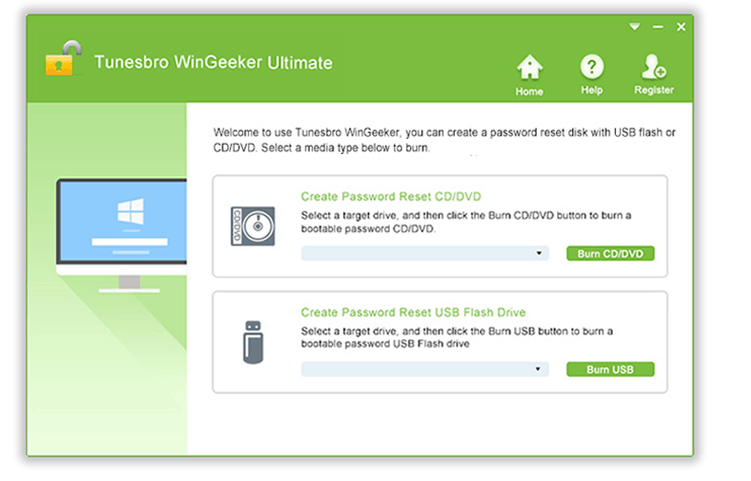The height and width of the screenshot is (481, 751).
Task: Click the 'bootable password CD/DVD' description text
Action: (368, 229)
